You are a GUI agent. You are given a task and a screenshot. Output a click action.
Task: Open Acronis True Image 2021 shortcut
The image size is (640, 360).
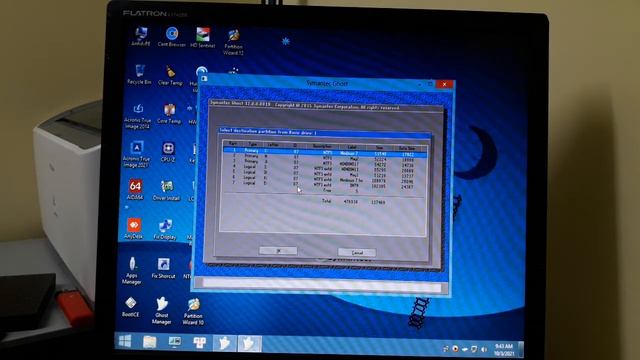coord(136,154)
